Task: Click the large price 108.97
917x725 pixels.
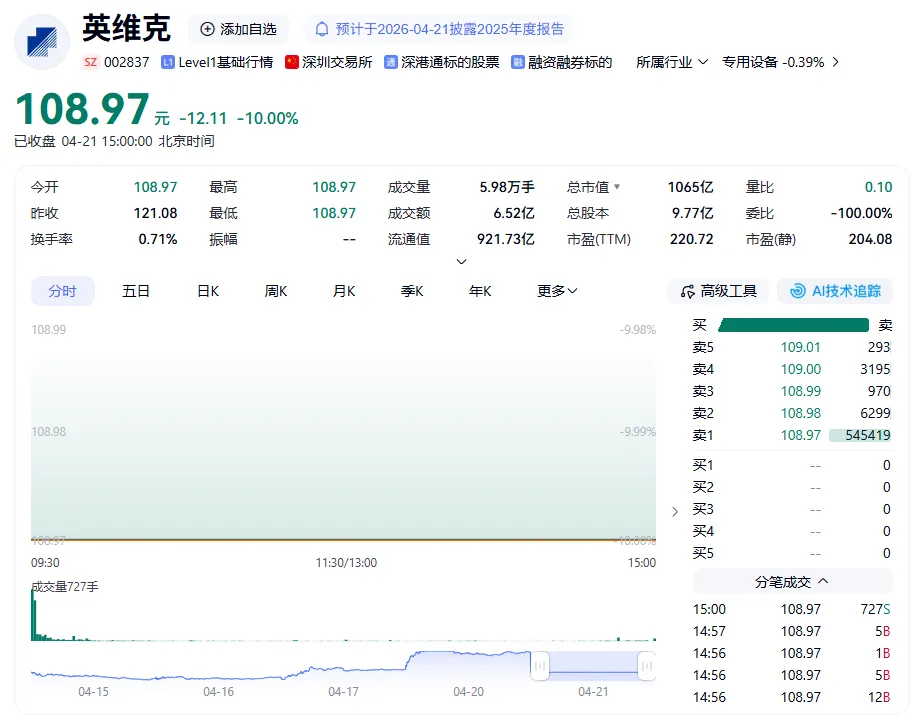Action: (82, 109)
